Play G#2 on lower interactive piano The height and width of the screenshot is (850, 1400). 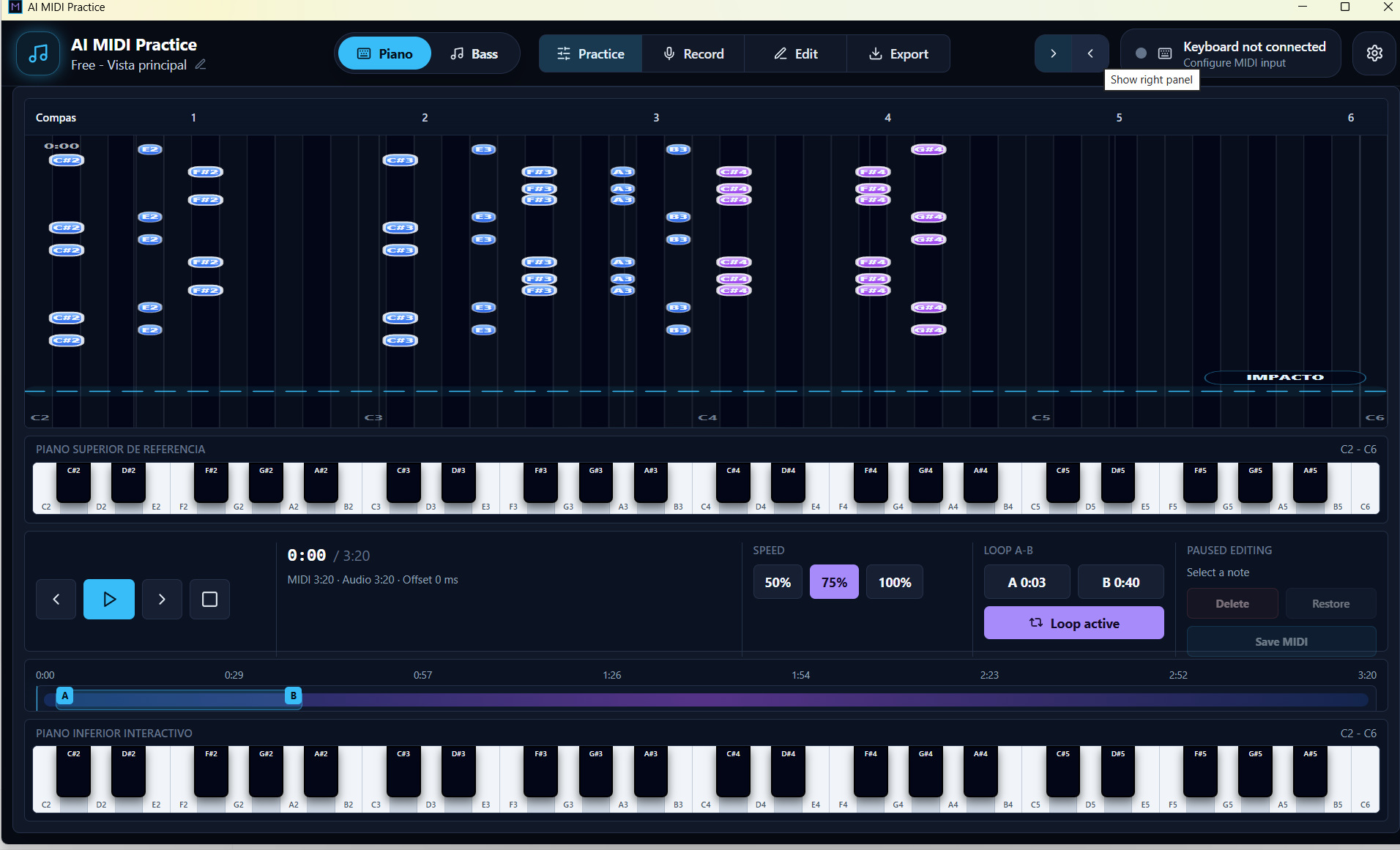point(266,770)
